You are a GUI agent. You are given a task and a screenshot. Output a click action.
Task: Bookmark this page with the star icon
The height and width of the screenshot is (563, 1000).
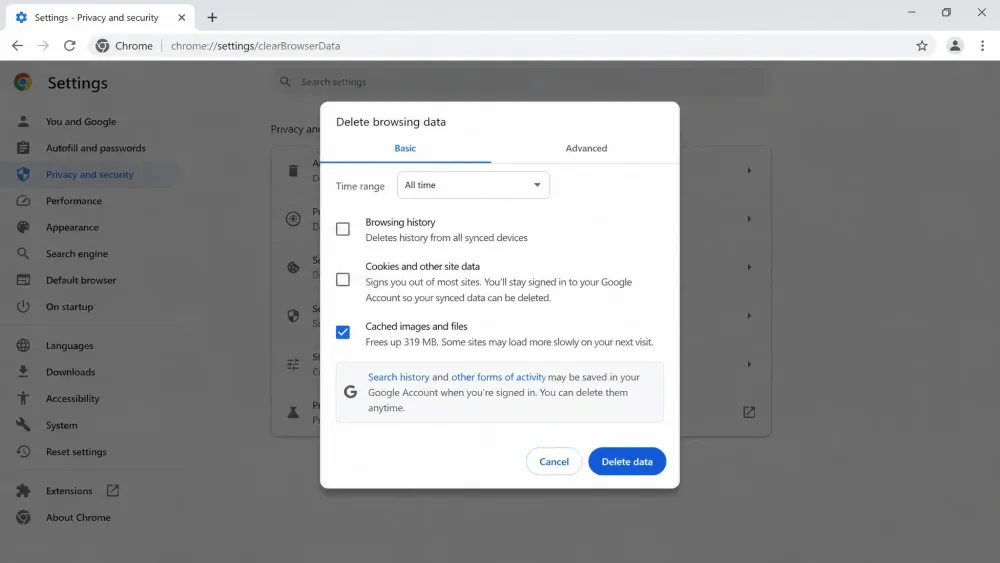(922, 46)
